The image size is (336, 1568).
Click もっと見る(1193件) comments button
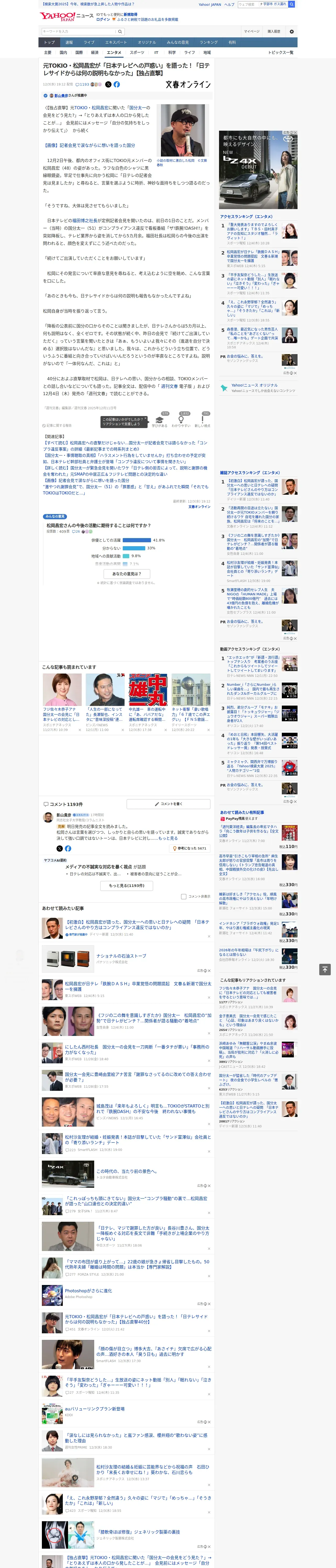click(x=127, y=886)
